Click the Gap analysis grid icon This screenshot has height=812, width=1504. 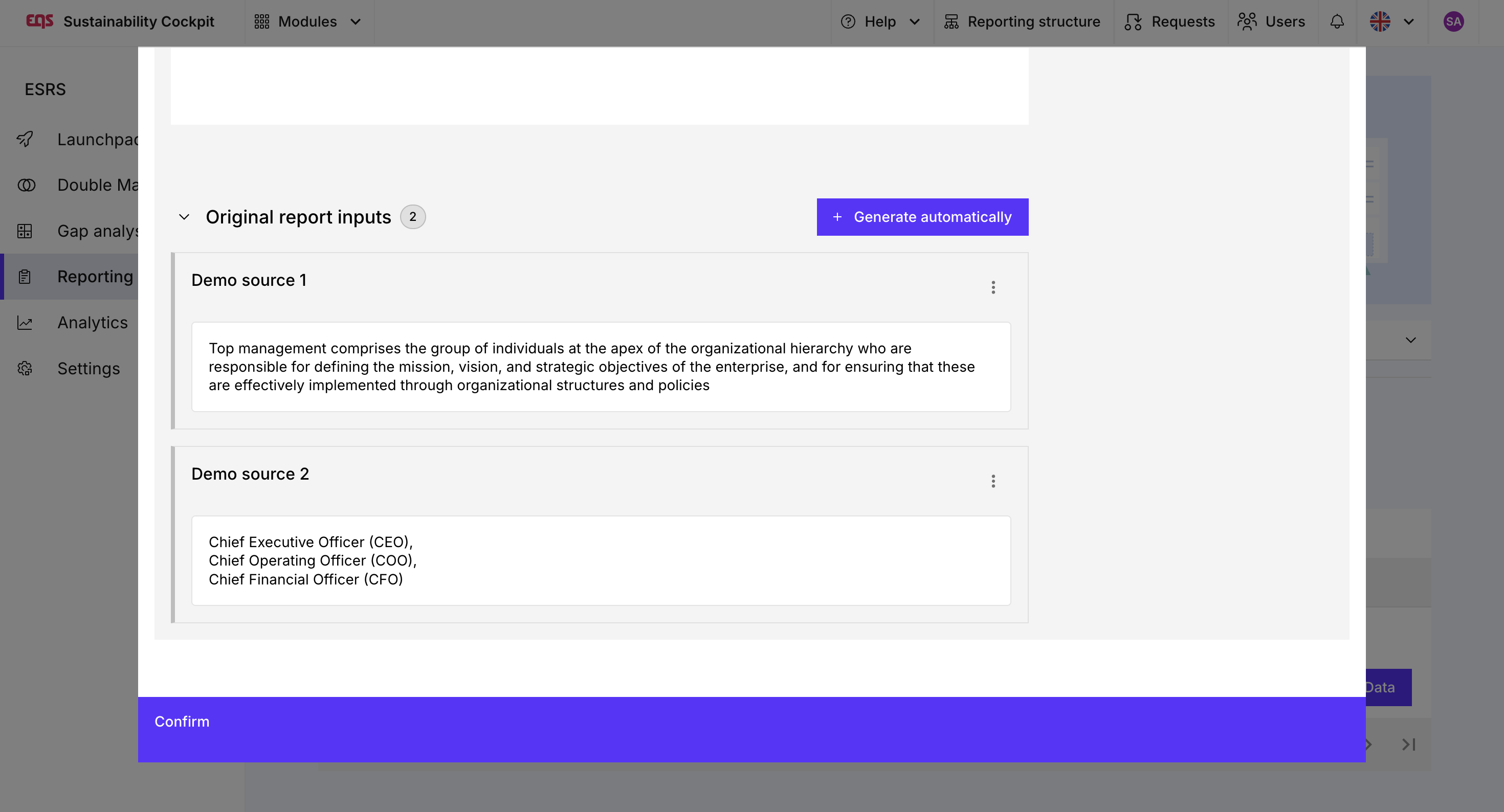tap(25, 231)
